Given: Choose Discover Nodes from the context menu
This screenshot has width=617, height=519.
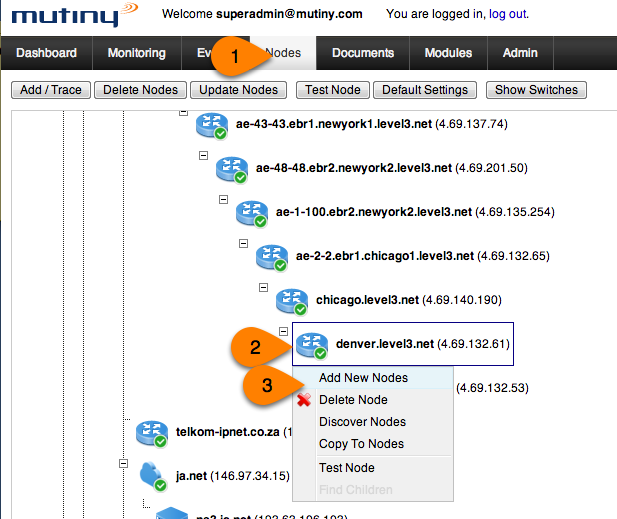Looking at the screenshot, I should (x=373, y=422).
